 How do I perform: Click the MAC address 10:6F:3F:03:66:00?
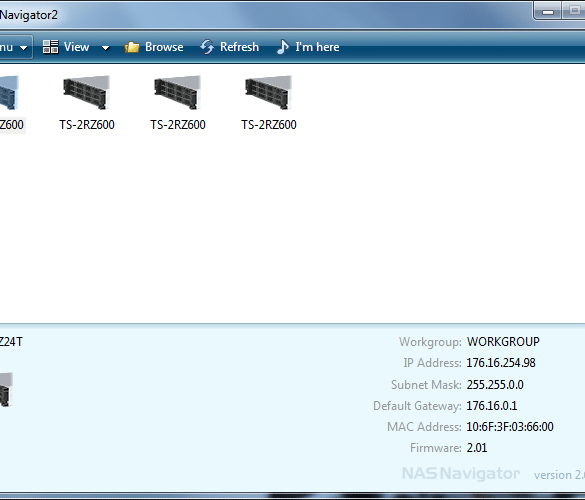(510, 427)
